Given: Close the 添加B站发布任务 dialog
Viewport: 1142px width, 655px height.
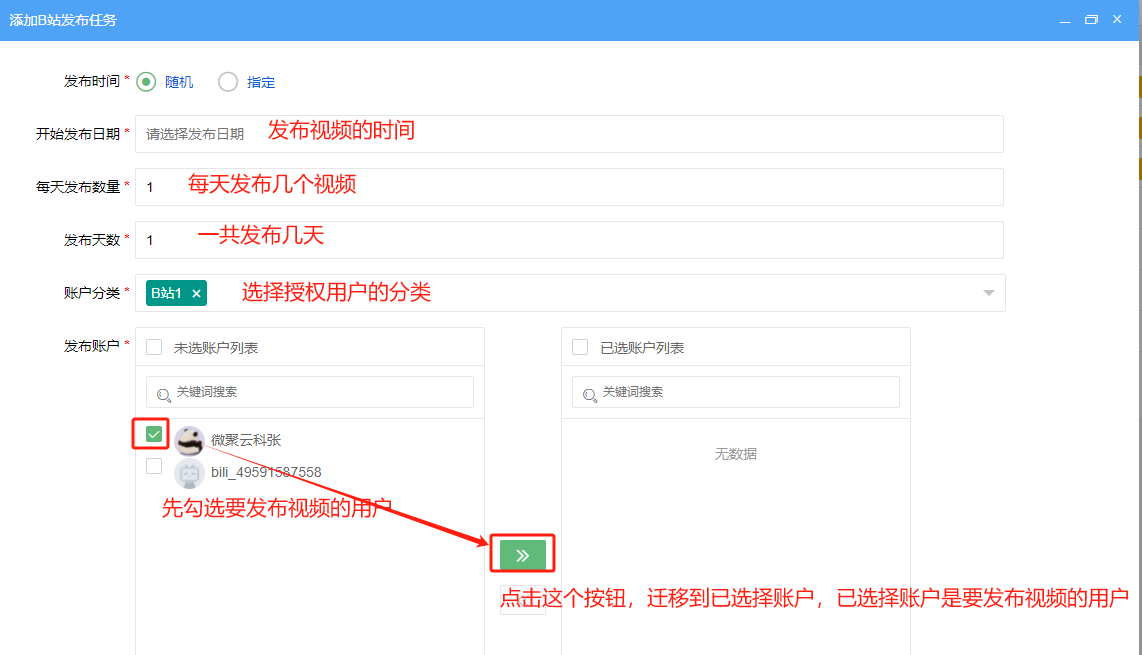Looking at the screenshot, I should pyautogui.click(x=1117, y=20).
